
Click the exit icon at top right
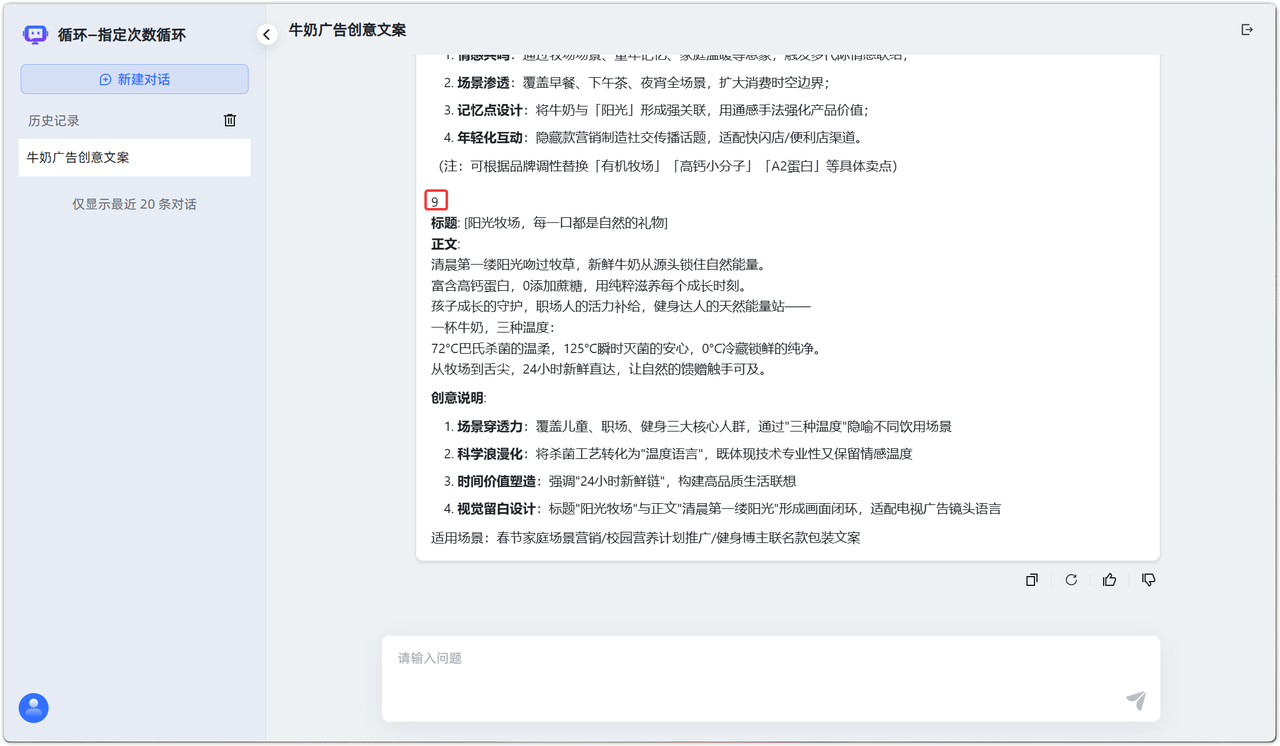[1247, 30]
